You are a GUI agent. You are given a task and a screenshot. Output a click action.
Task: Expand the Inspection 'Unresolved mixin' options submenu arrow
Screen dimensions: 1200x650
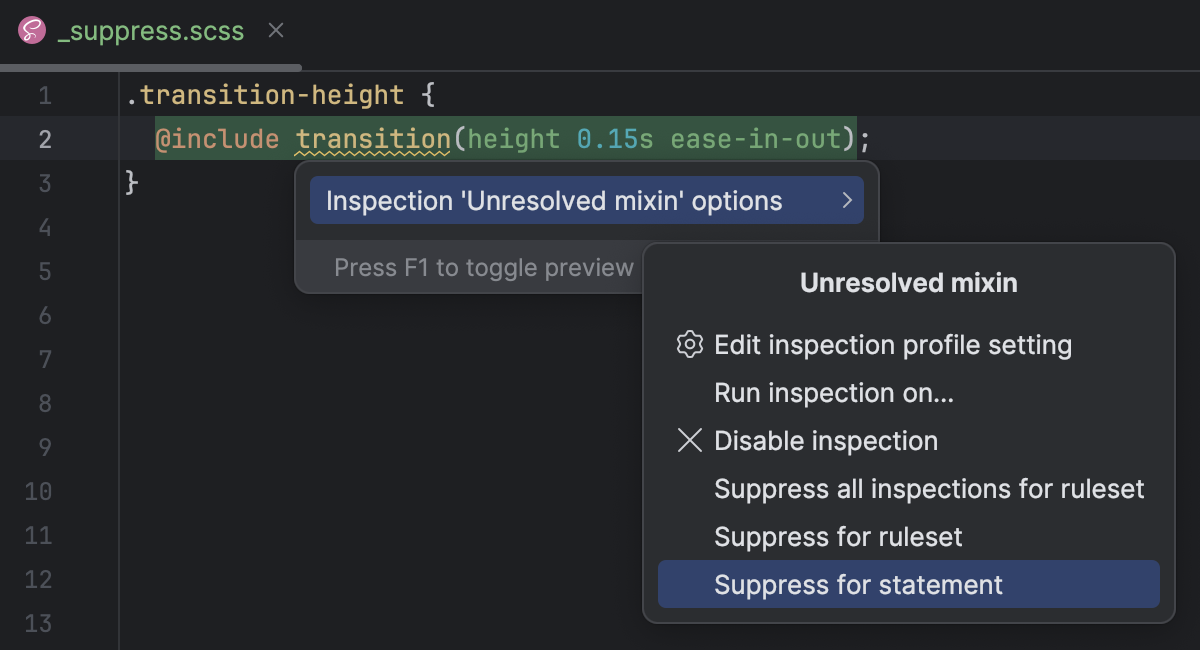pyautogui.click(x=849, y=200)
